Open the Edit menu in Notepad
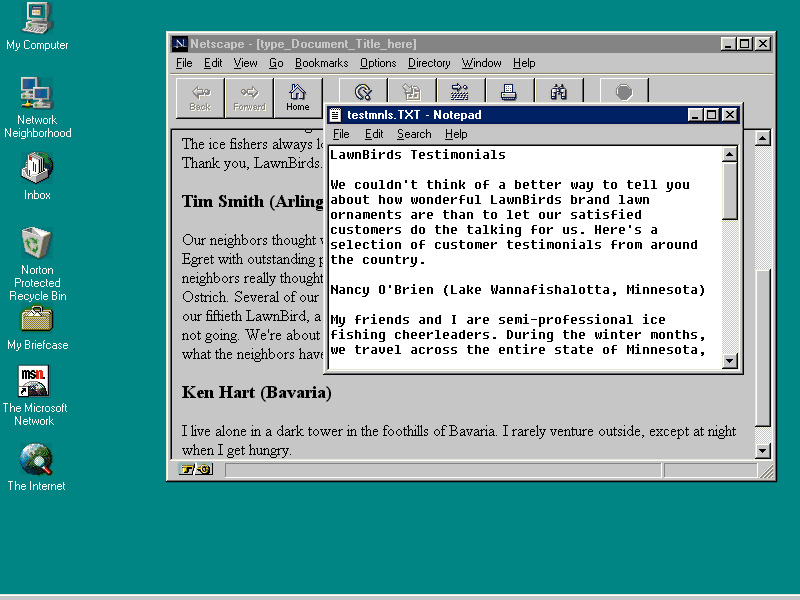The width and height of the screenshot is (800, 600). tap(374, 134)
